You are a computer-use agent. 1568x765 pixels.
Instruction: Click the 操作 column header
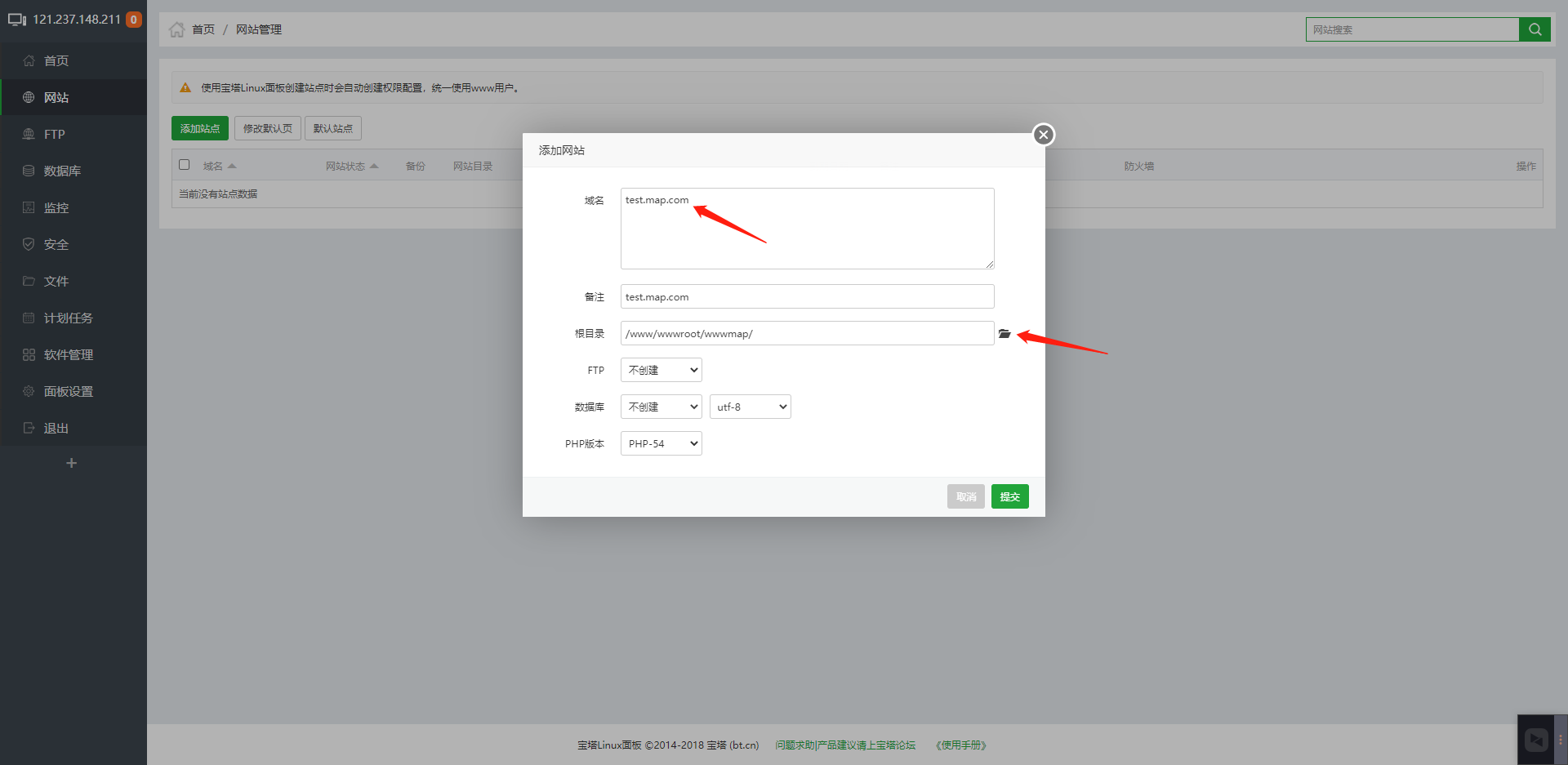coord(1526,166)
